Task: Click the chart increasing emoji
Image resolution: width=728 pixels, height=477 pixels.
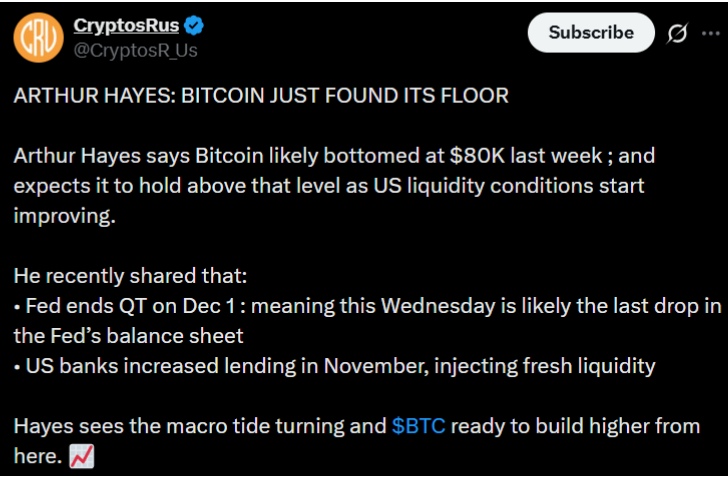Action: pyautogui.click(x=80, y=457)
